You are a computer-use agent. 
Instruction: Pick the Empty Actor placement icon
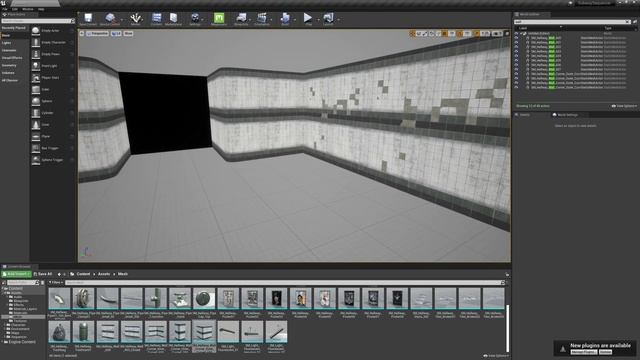(x=36, y=31)
